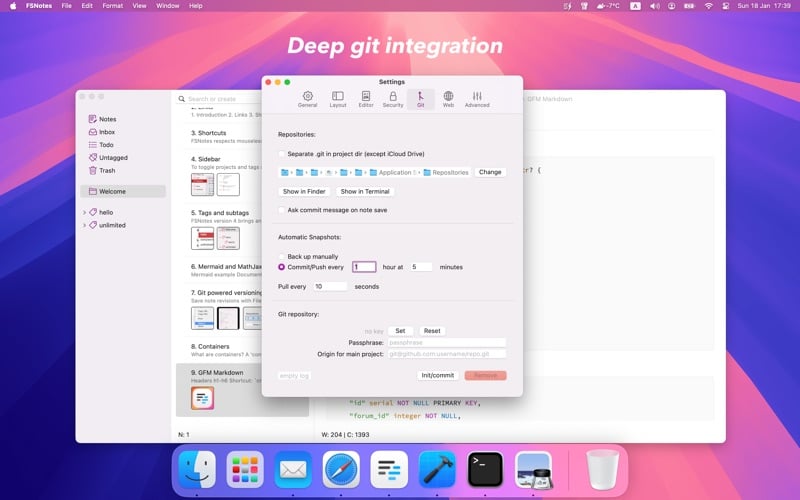Switch to Layout settings pane
The image size is (800, 500).
(338, 98)
